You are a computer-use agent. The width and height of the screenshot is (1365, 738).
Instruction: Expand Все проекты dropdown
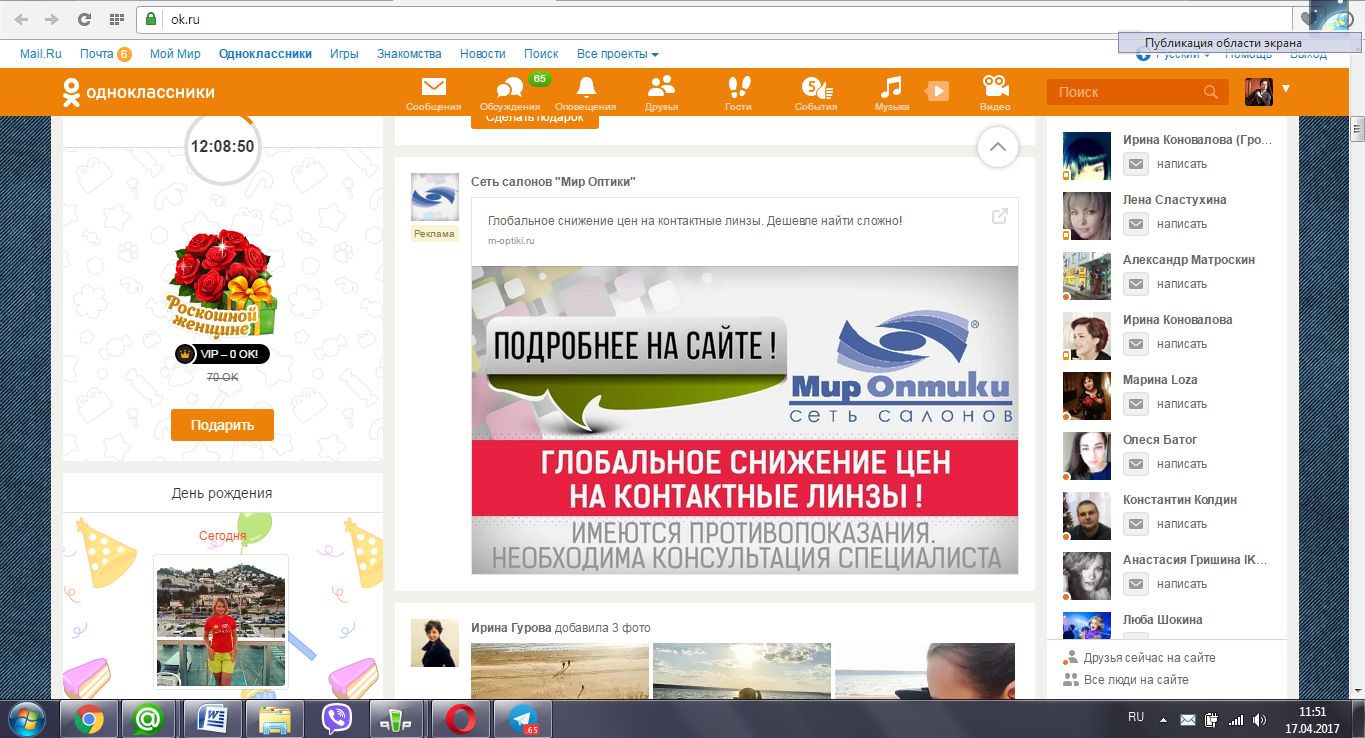point(617,54)
